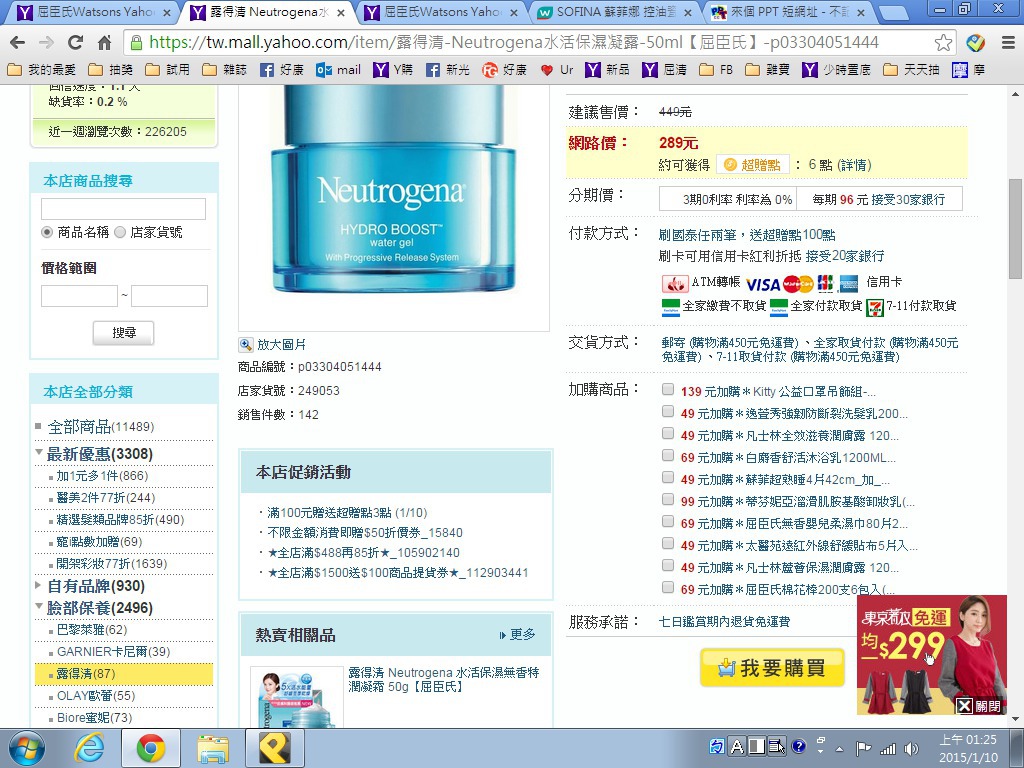This screenshot has width=1024, height=768.
Task: Open the Chrome menu hamburger icon
Action: [x=1008, y=43]
